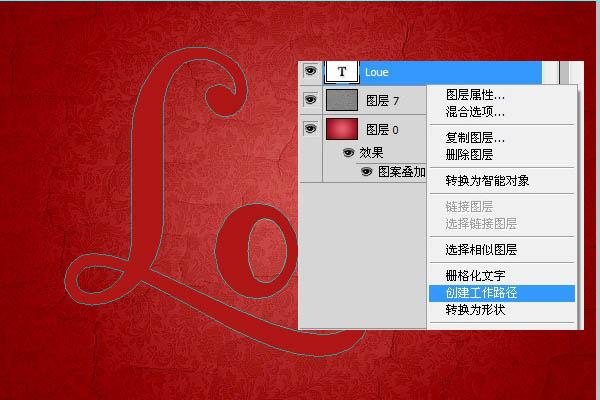Choose 创建工作路径 menu entry
The image size is (600, 400).
click(x=502, y=293)
